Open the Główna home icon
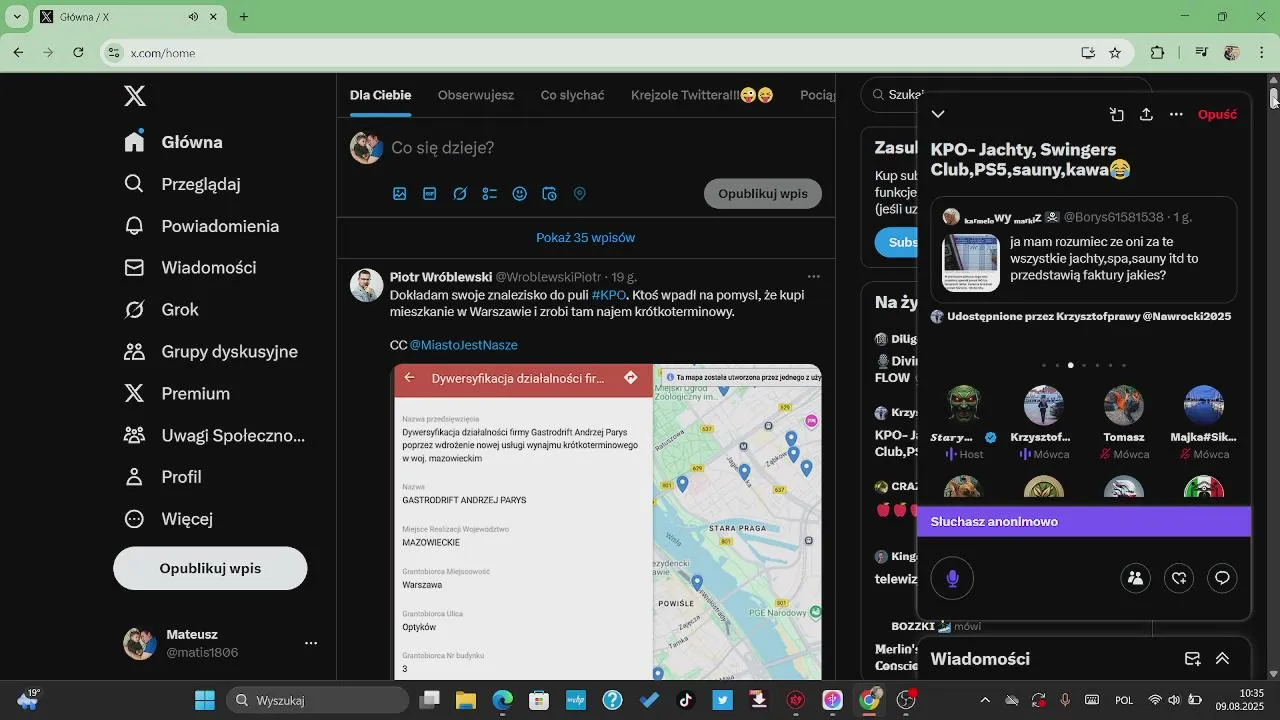Image resolution: width=1280 pixels, height=720 pixels. (x=135, y=142)
